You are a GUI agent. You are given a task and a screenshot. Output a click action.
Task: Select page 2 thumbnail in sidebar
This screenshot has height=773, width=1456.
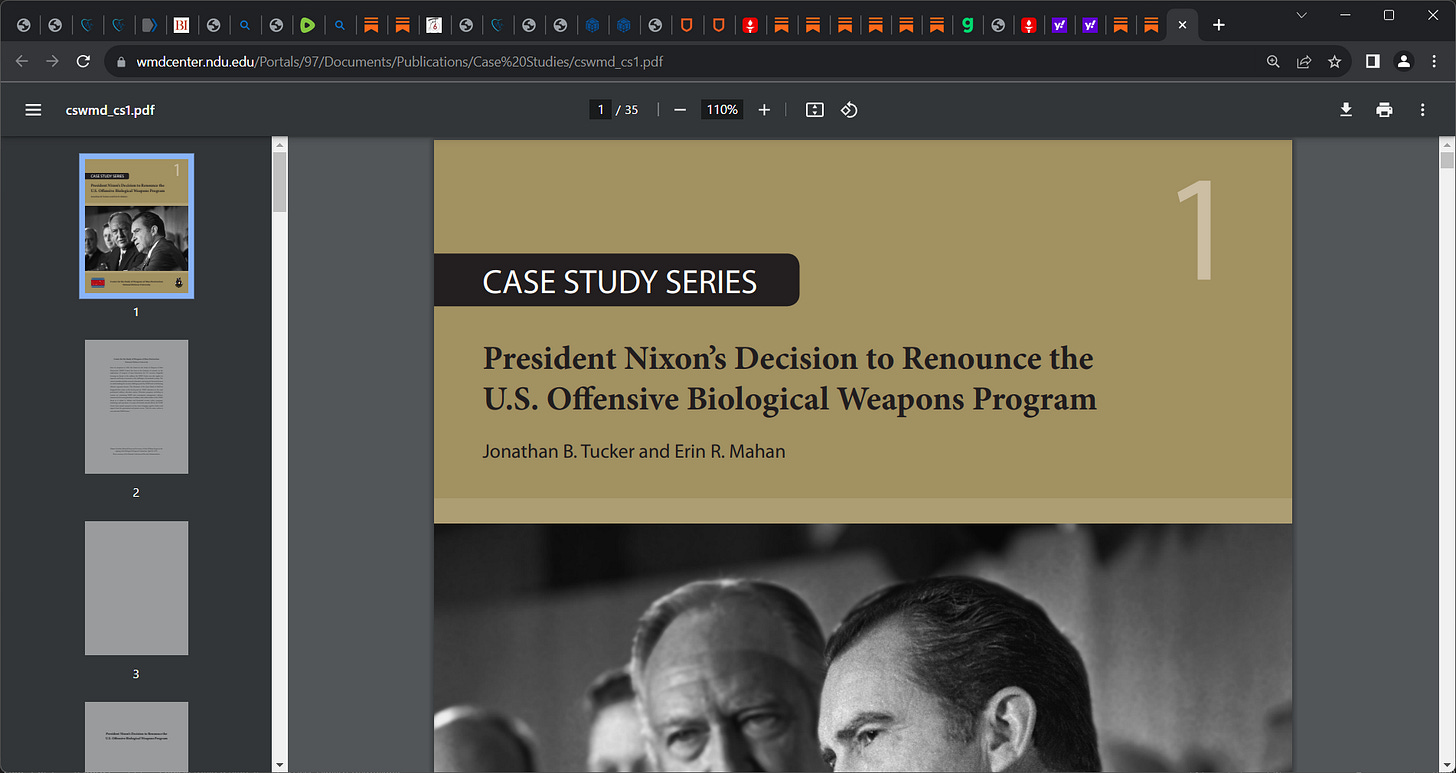(x=137, y=407)
